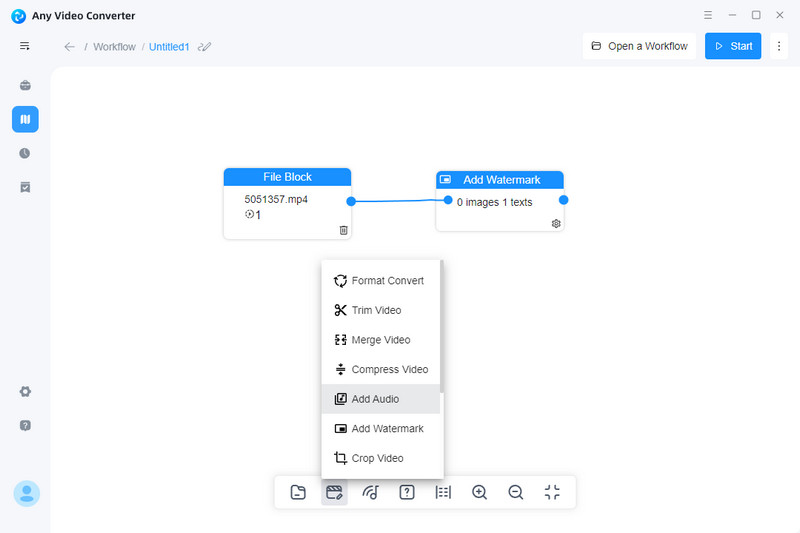Toggle the video tools clapperboard toolbar icon
The height and width of the screenshot is (533, 800).
coord(334,492)
